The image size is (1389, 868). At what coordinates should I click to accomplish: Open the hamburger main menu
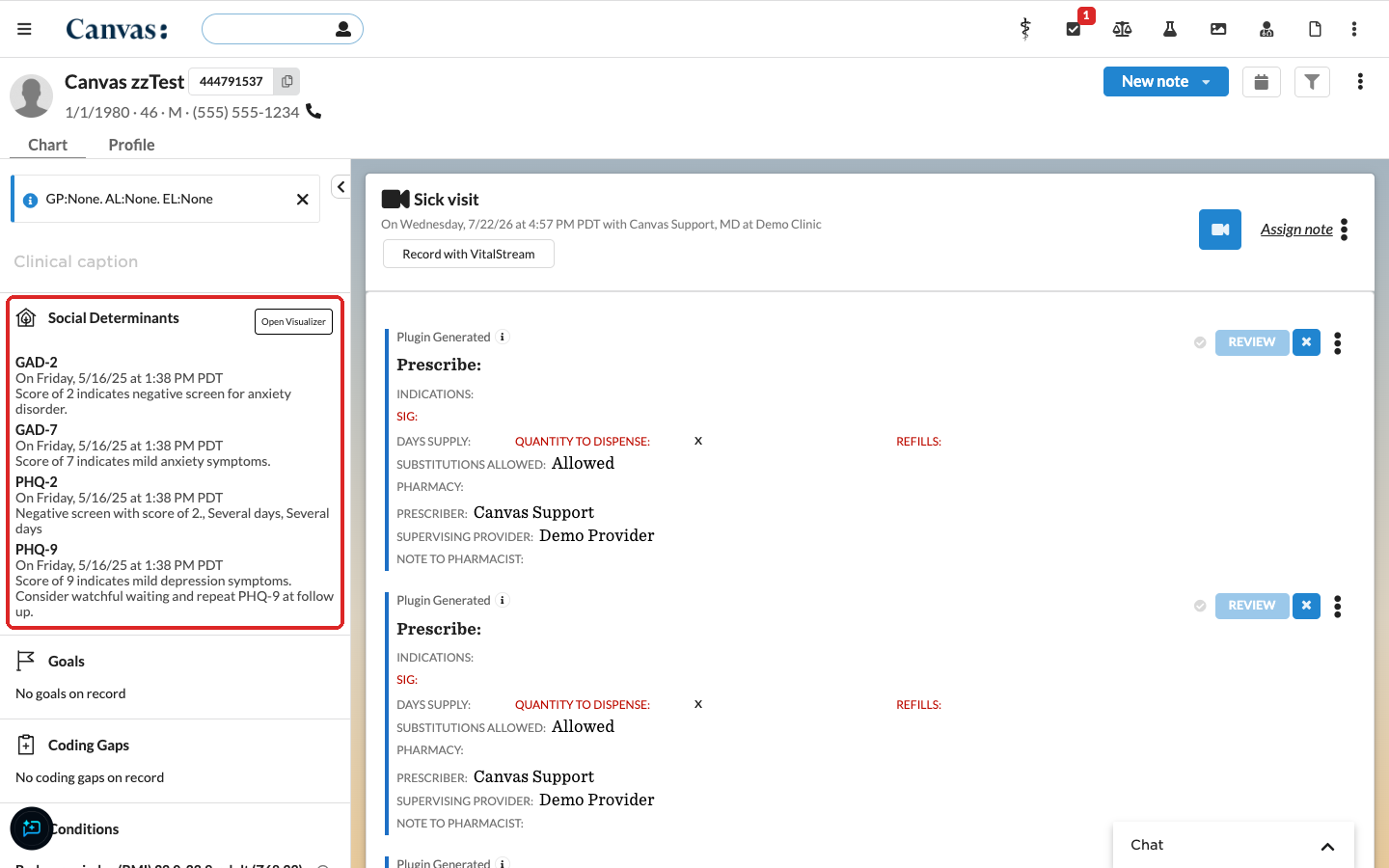click(x=24, y=29)
